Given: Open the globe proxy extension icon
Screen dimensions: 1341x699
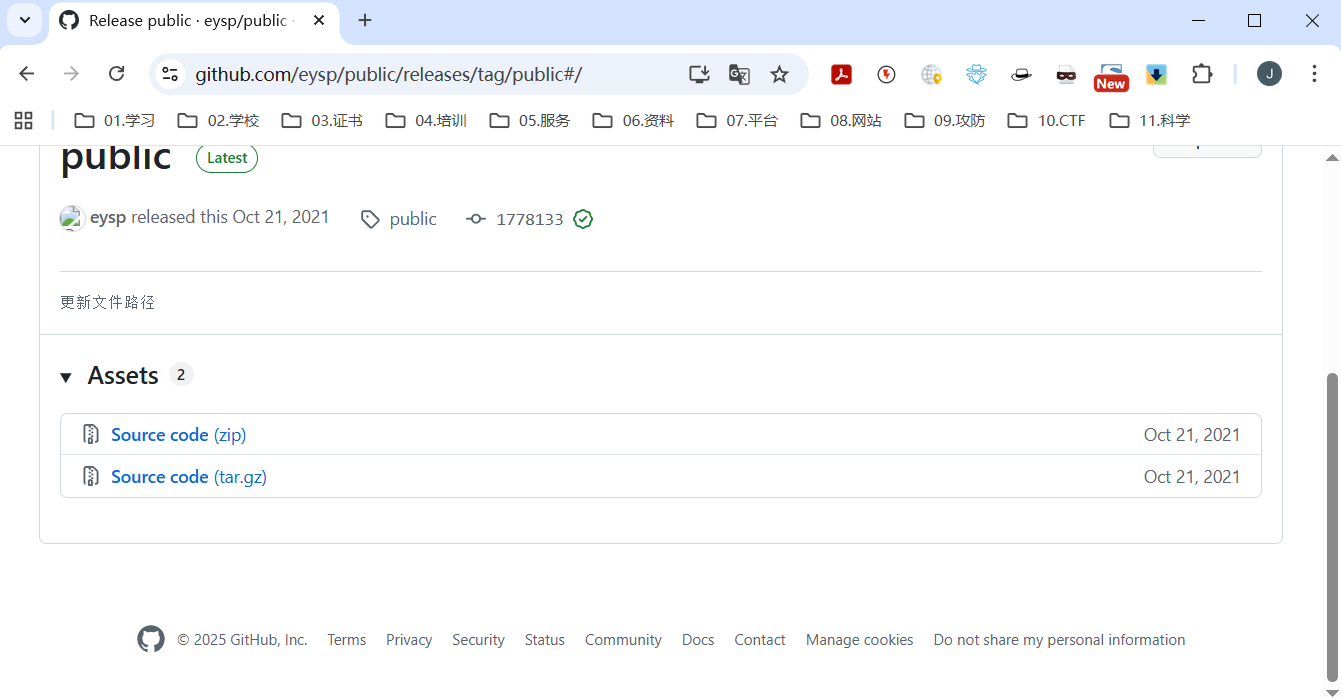Looking at the screenshot, I should pos(931,74).
